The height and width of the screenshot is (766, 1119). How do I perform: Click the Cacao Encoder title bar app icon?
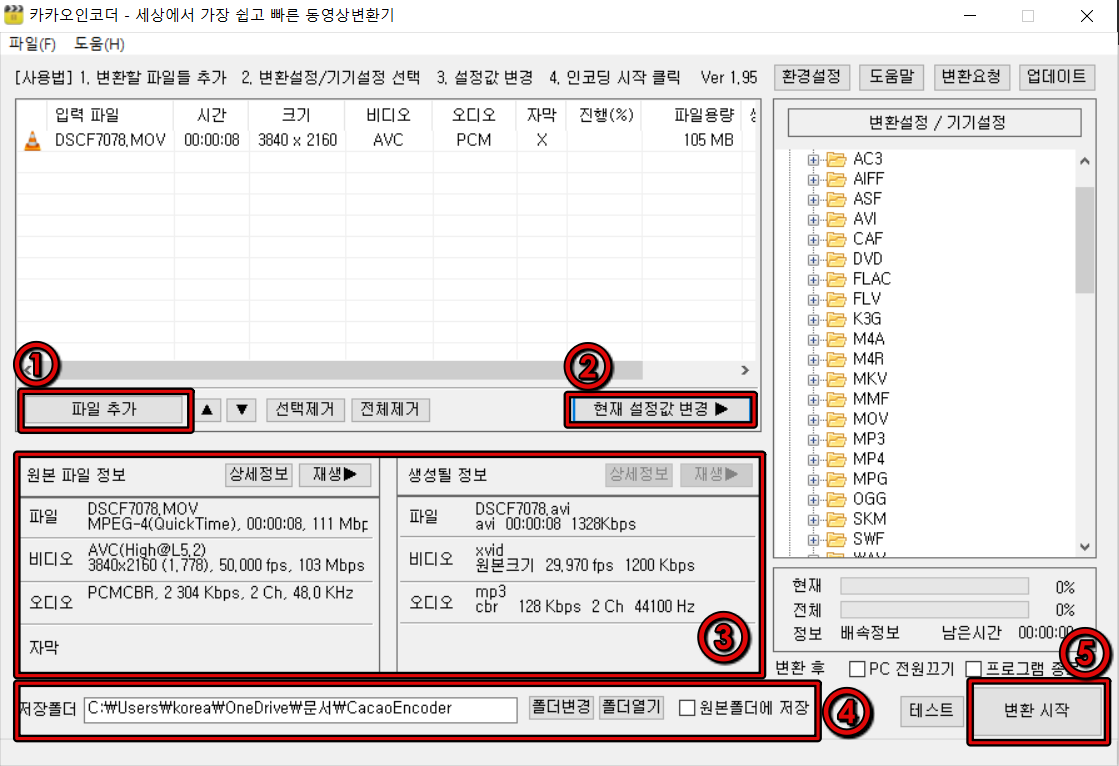pyautogui.click(x=14, y=14)
